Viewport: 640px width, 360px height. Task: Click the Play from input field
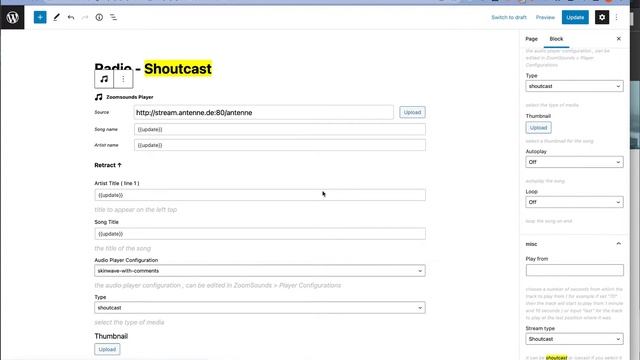[574, 270]
